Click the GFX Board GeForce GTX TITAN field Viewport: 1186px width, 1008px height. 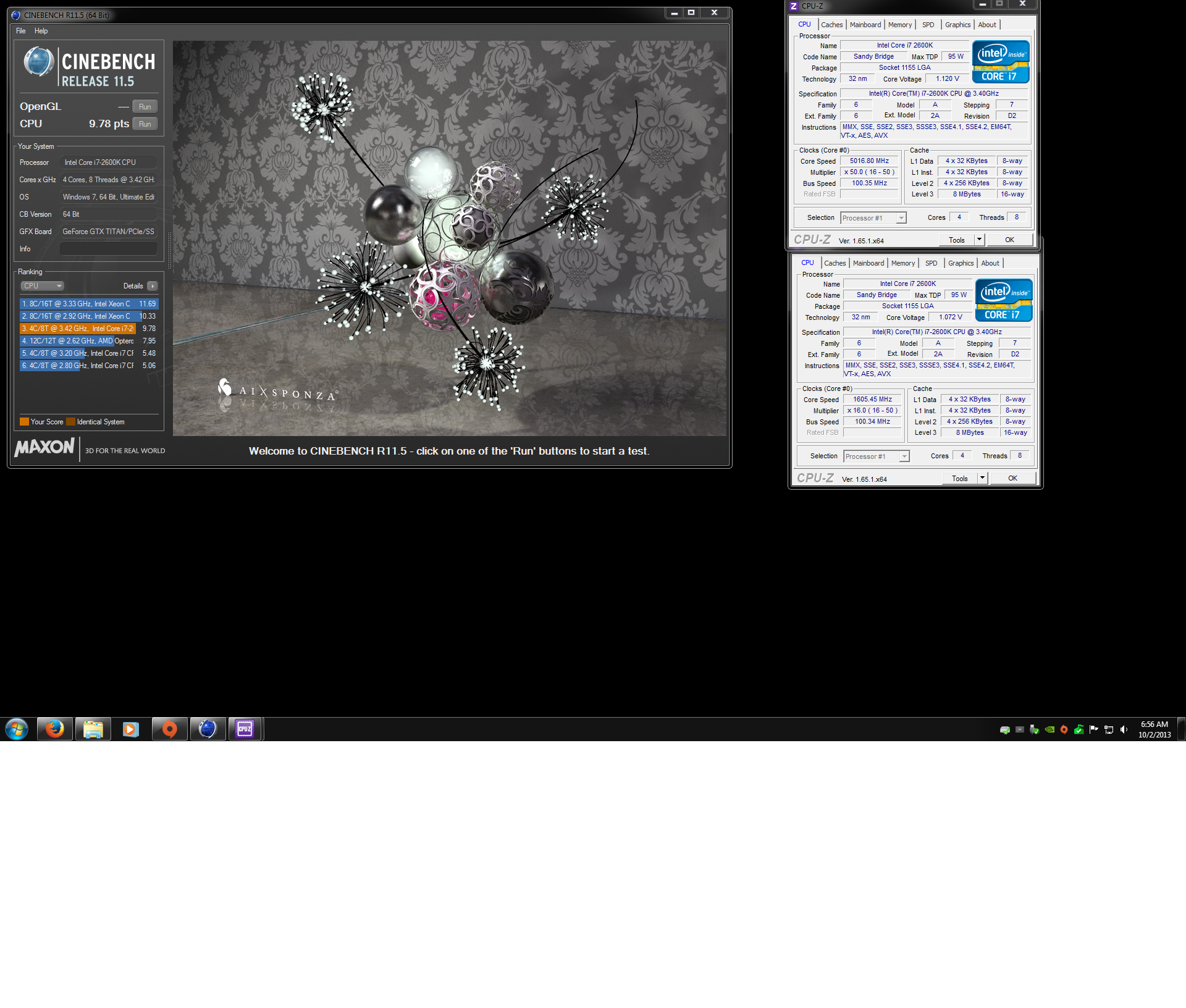coord(109,232)
